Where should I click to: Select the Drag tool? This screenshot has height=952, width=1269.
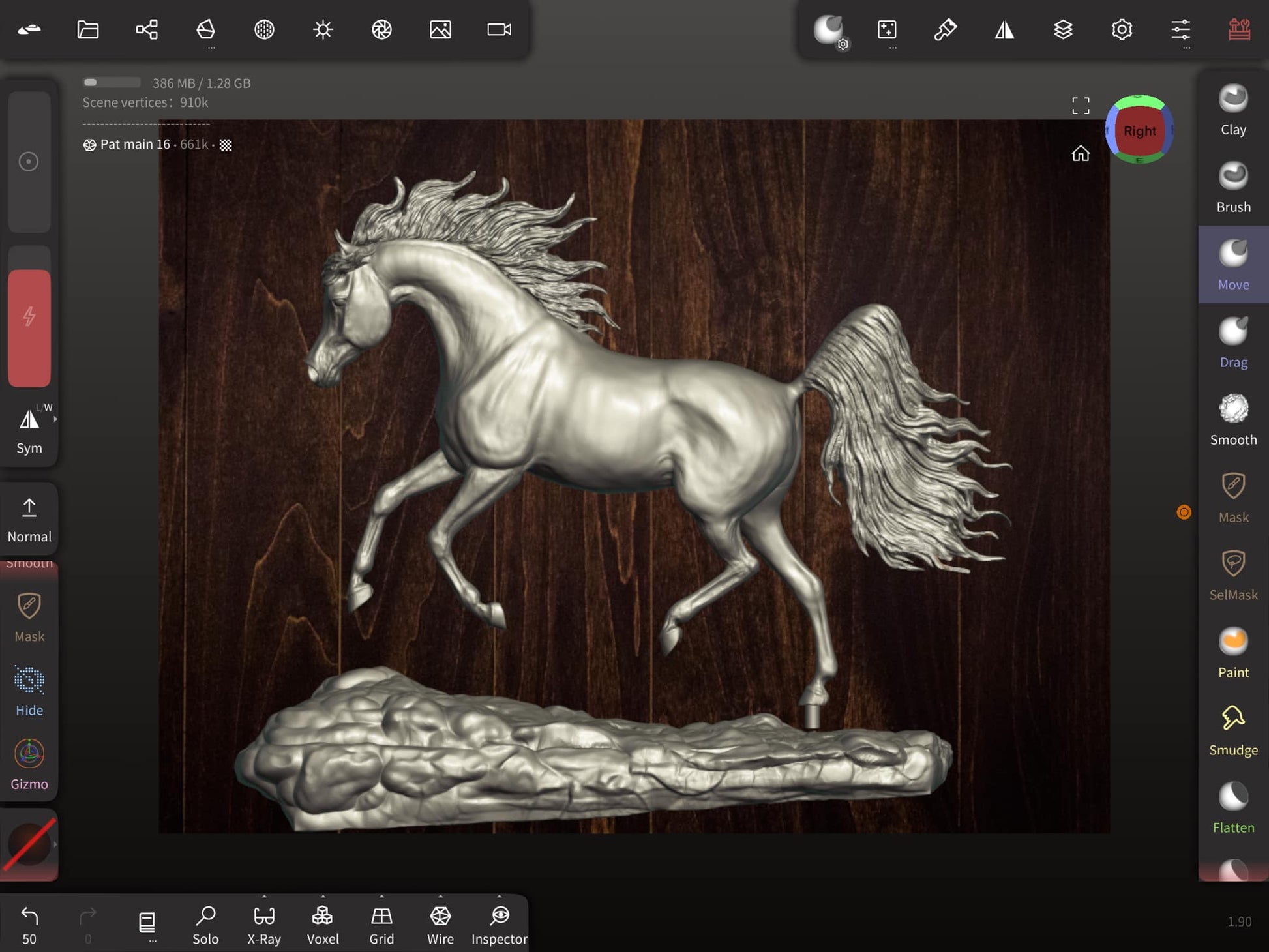[x=1232, y=343]
